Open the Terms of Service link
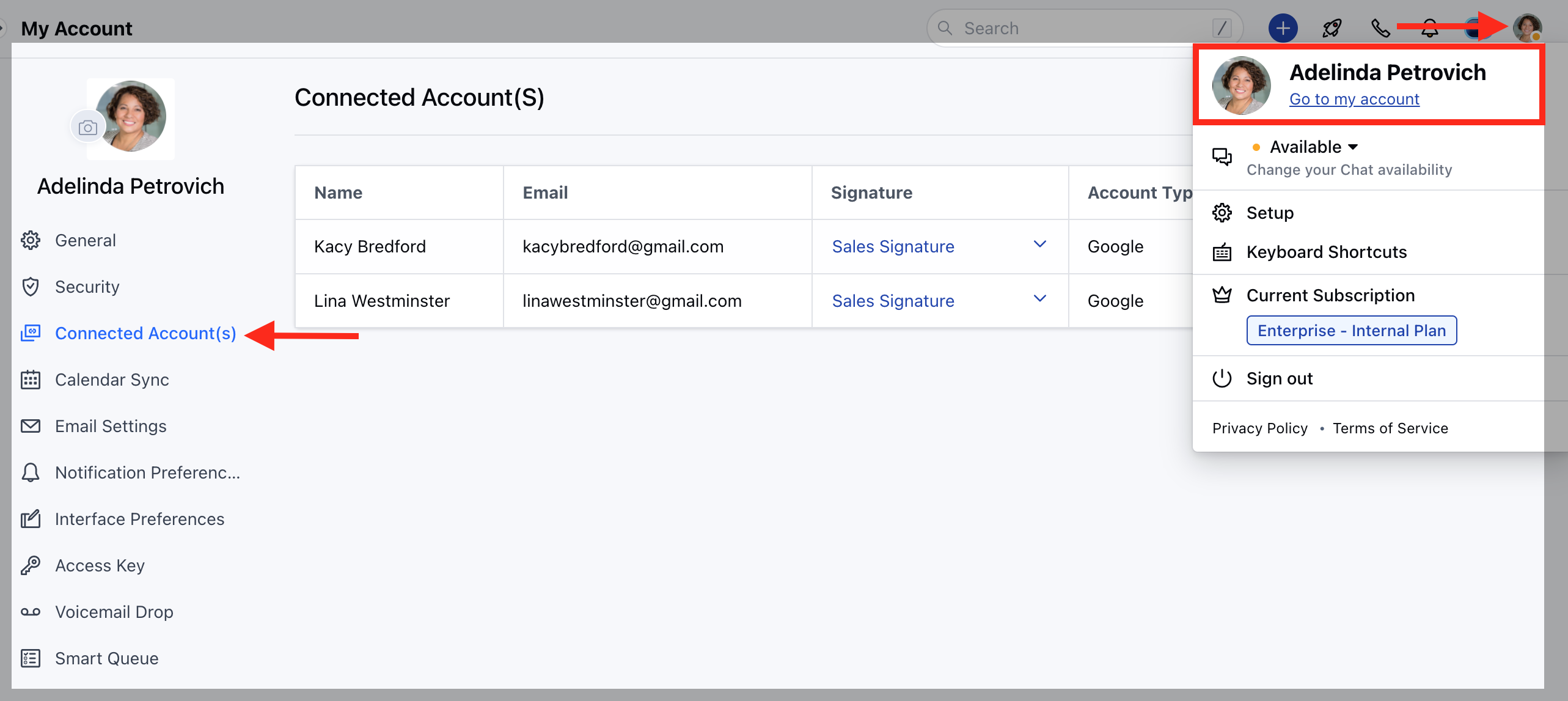1568x701 pixels. tap(1390, 428)
